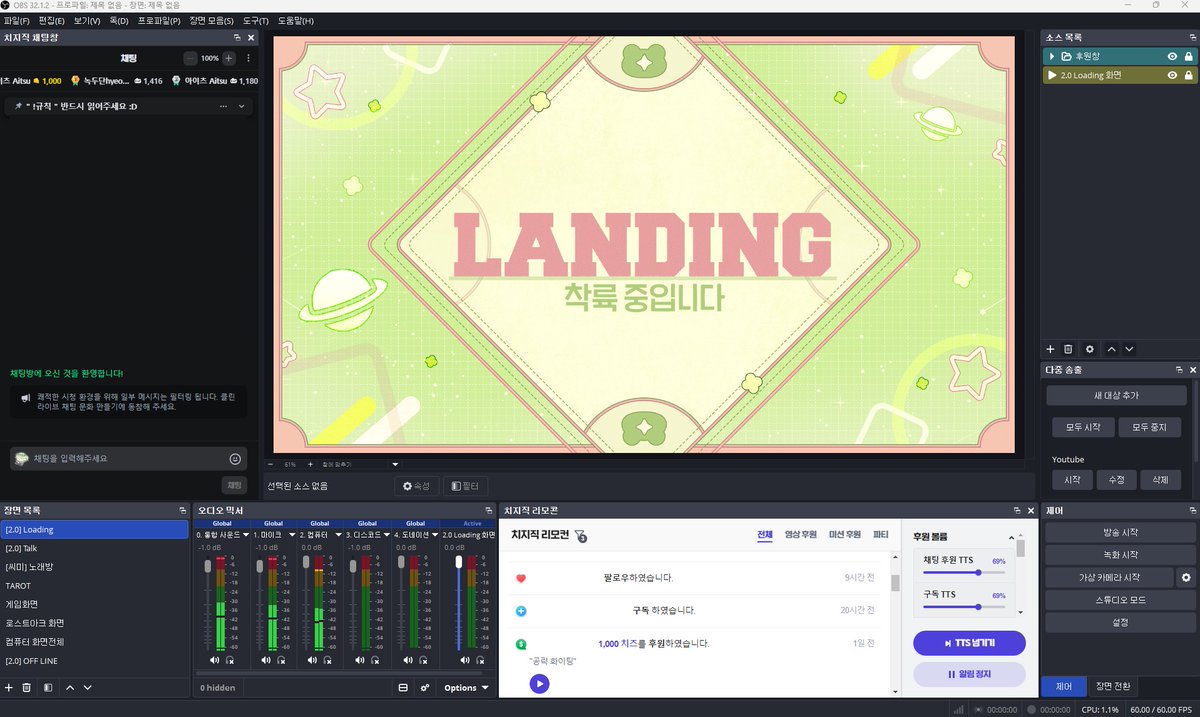The height and width of the screenshot is (717, 1200).
Task: Open filter icon next to 치지직 리모컨
Action: tap(580, 536)
